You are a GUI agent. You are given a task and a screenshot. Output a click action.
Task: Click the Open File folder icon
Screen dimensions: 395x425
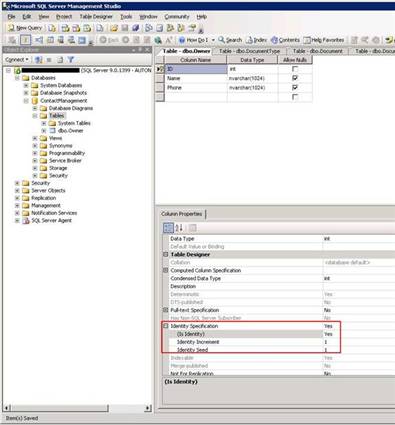(114, 28)
